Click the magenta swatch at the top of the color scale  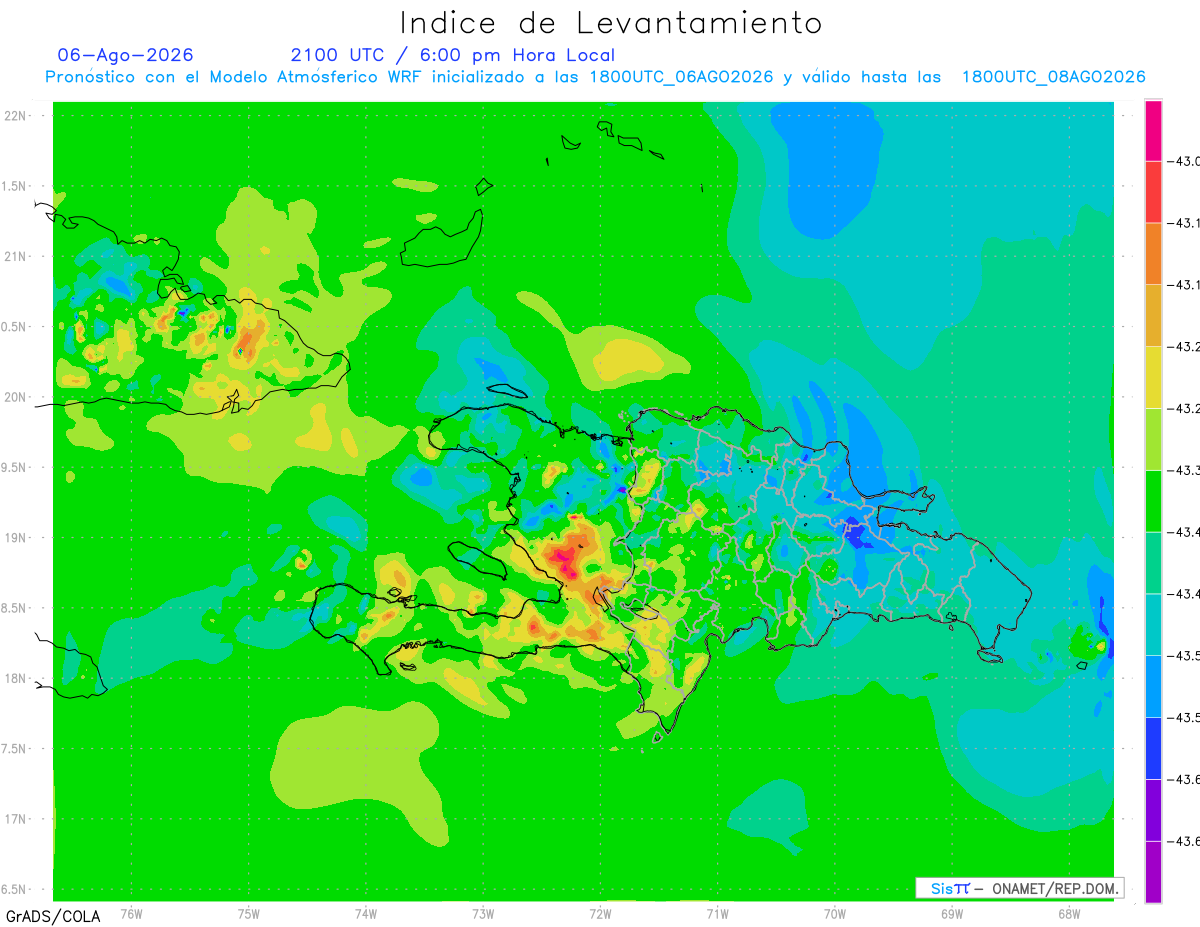pyautogui.click(x=1153, y=130)
